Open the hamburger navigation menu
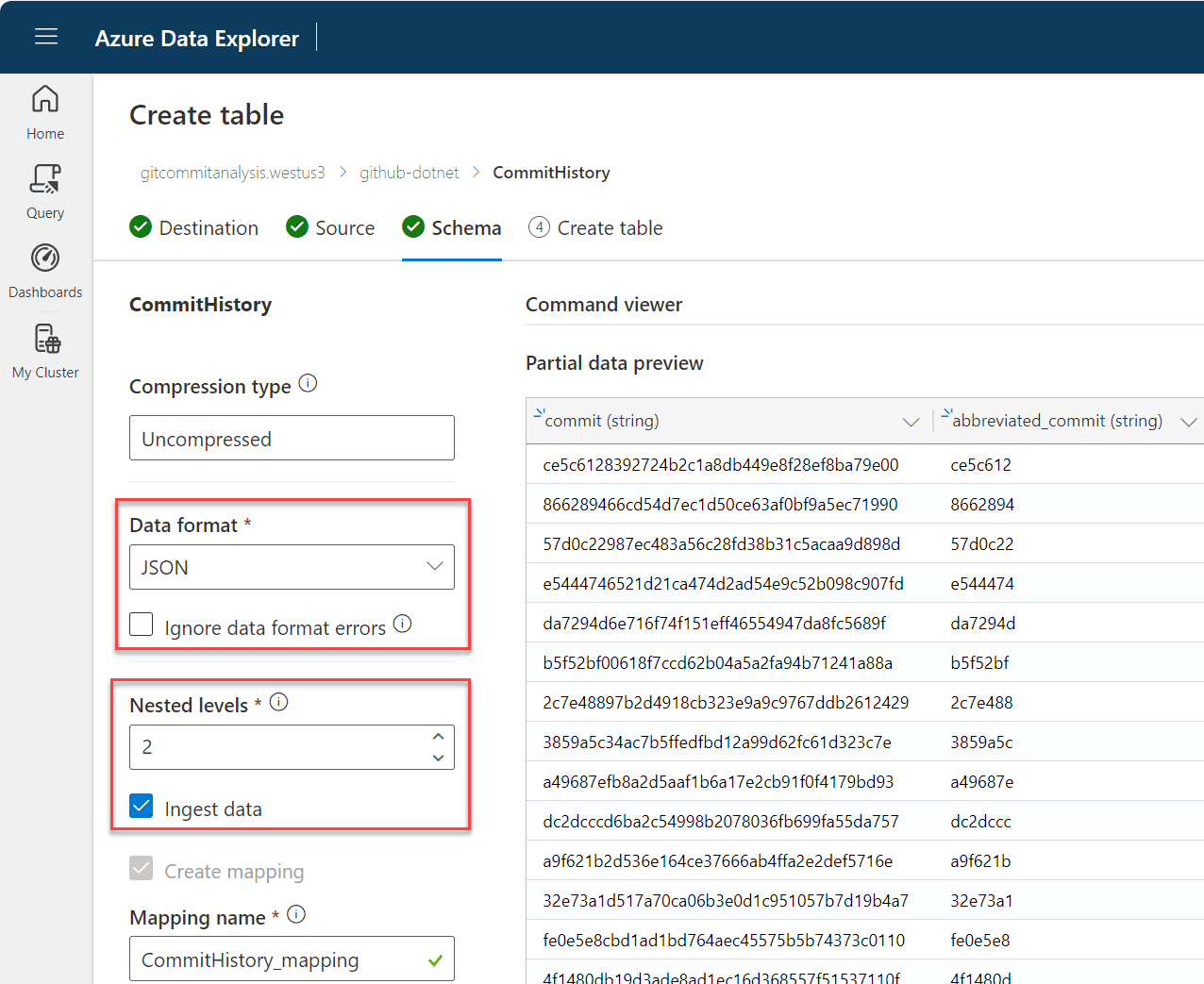1204x984 pixels. tap(45, 37)
